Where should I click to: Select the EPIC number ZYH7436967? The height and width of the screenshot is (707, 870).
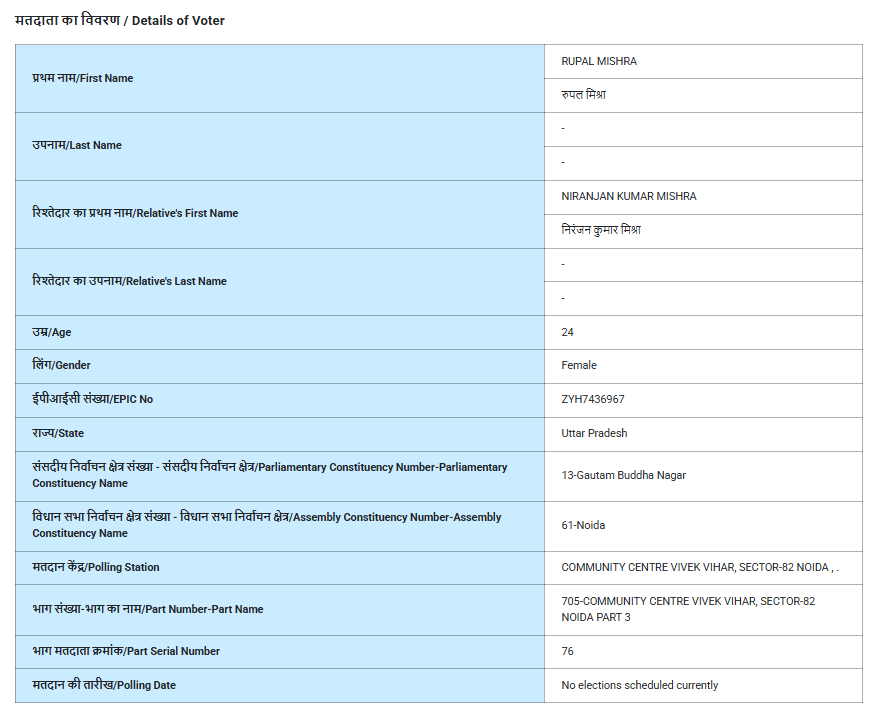[x=593, y=399]
